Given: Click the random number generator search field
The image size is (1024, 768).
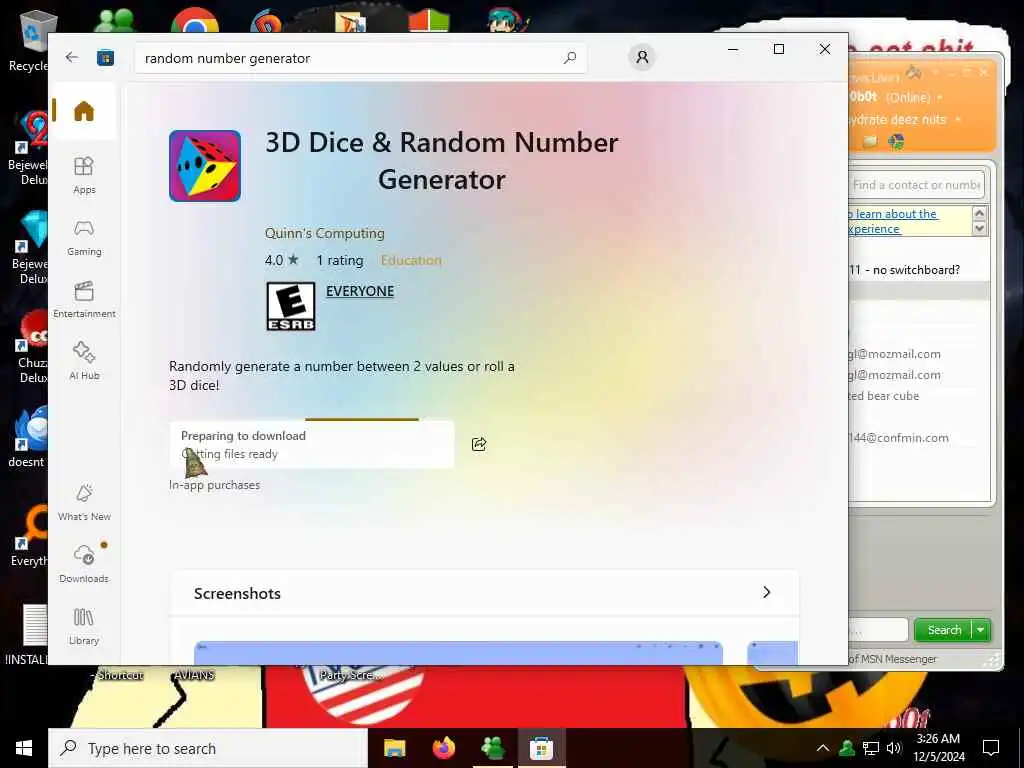Looking at the screenshot, I should point(360,58).
